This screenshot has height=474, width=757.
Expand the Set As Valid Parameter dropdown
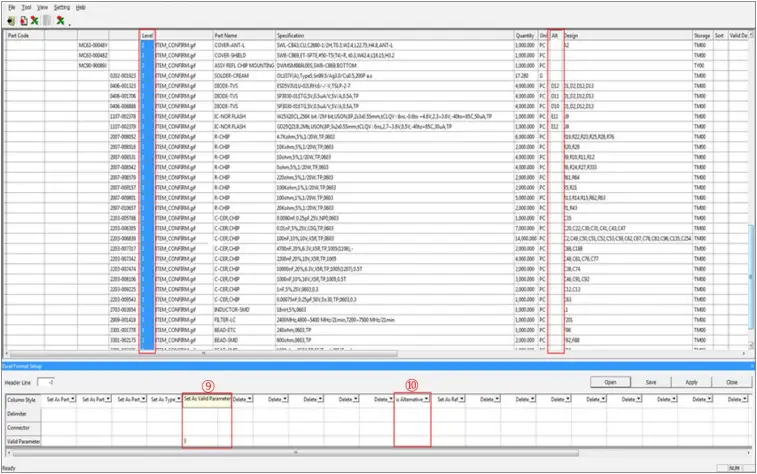207,399
